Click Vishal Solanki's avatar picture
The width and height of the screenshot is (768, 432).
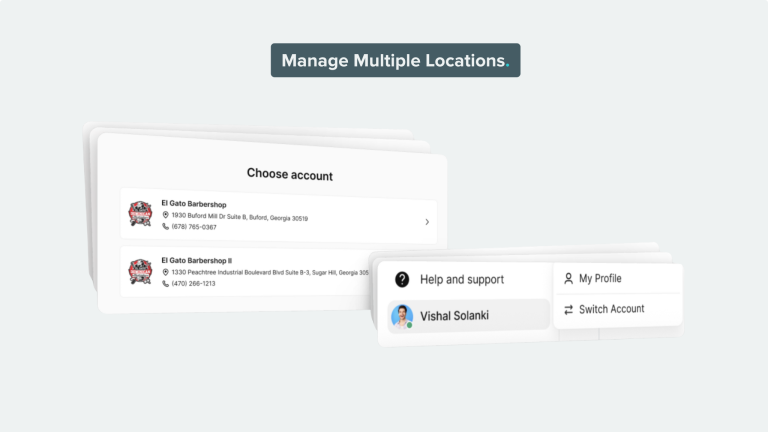[402, 316]
